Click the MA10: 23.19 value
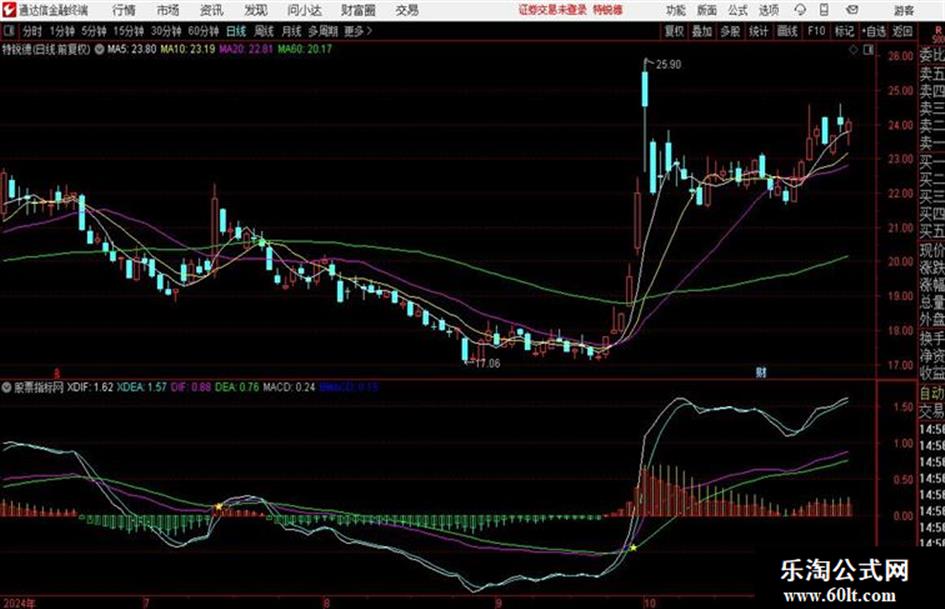The height and width of the screenshot is (609, 945). click(188, 49)
